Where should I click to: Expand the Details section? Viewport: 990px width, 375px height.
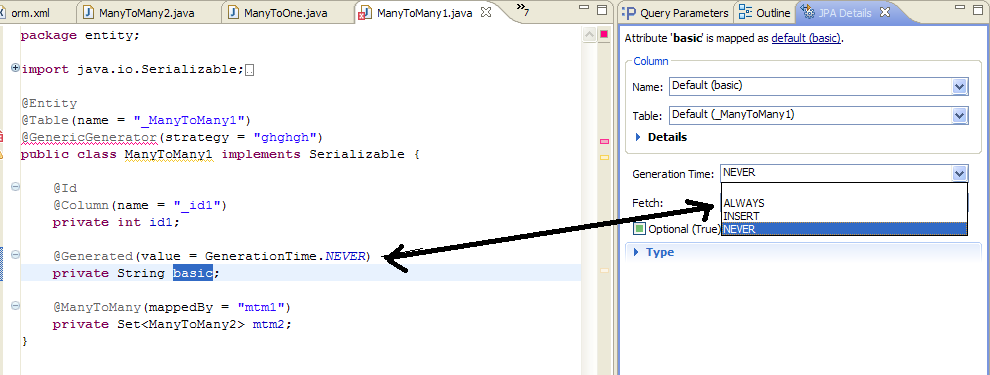click(x=638, y=137)
